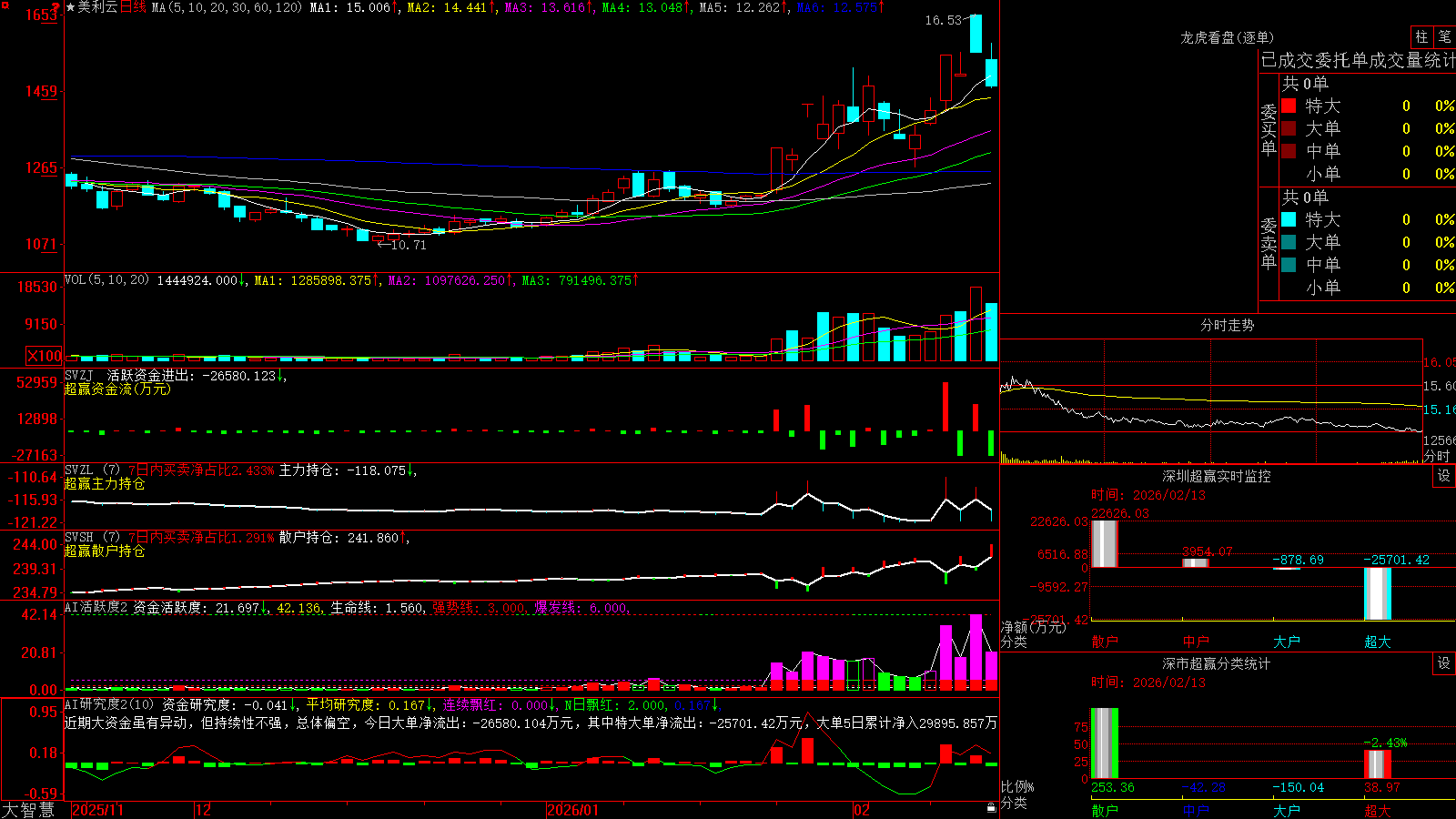This screenshot has width=1456, height=819.
Task: Click the 超赢资金流(万元) label
Action: click(x=117, y=389)
